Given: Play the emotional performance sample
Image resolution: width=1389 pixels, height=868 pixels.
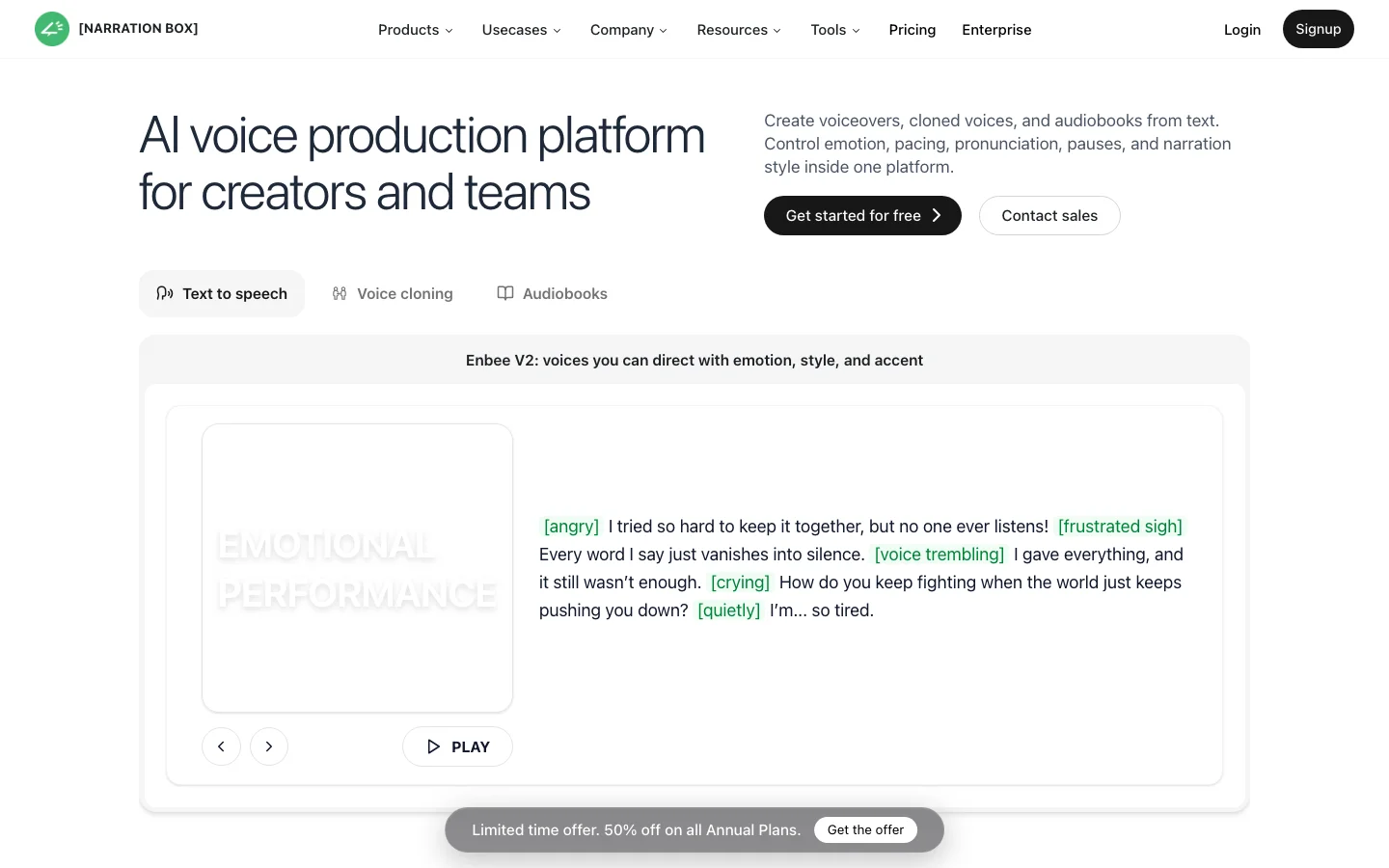Looking at the screenshot, I should tap(457, 746).
